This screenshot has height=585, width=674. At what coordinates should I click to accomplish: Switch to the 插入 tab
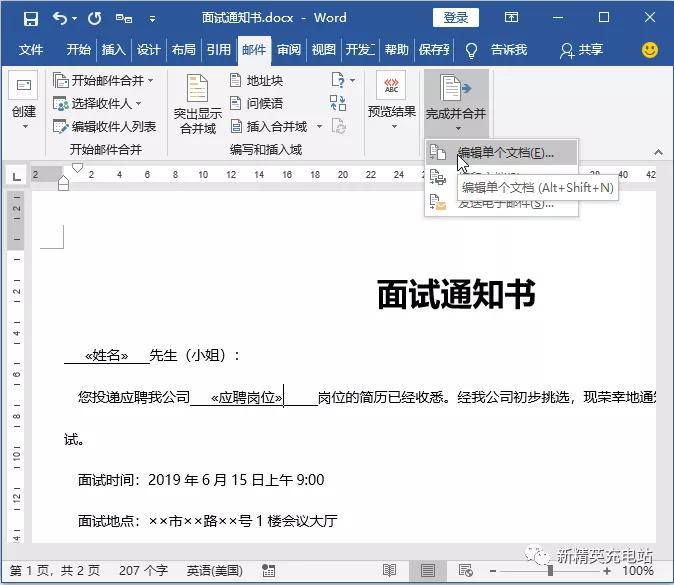[113, 50]
